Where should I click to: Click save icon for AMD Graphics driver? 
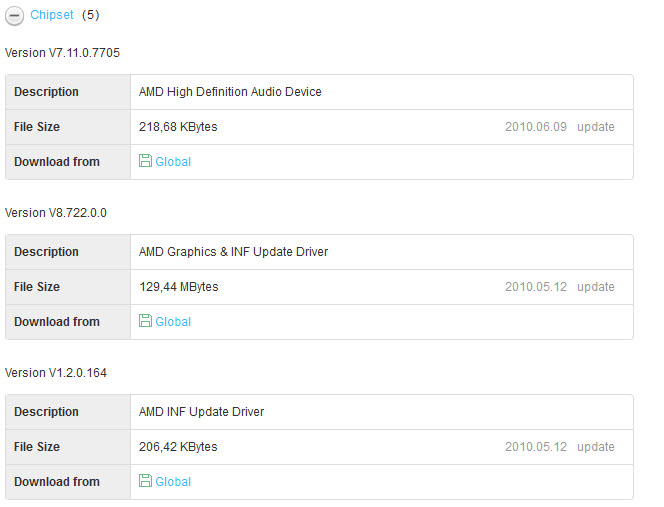(x=145, y=321)
